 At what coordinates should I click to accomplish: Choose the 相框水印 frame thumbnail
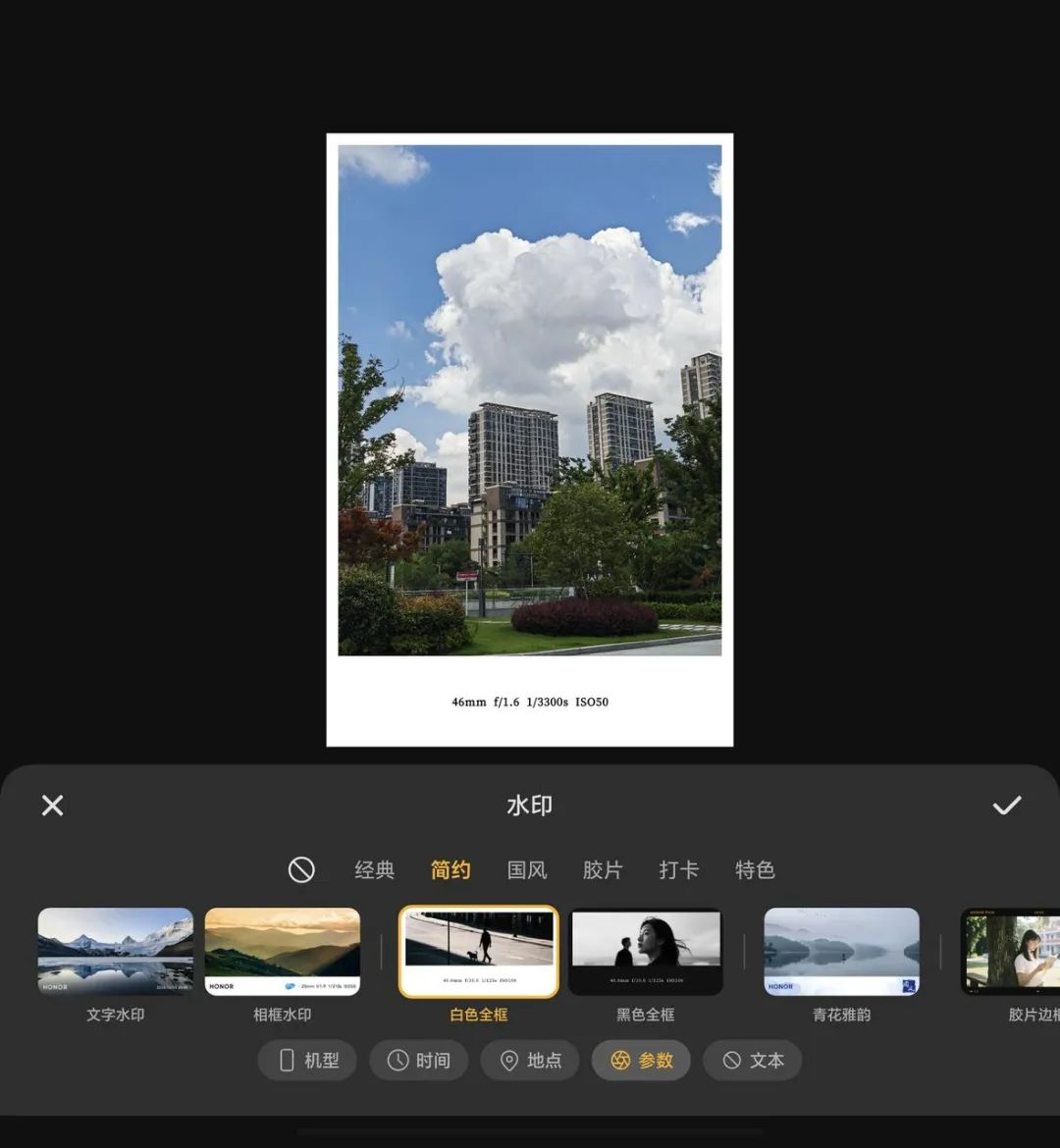[283, 952]
